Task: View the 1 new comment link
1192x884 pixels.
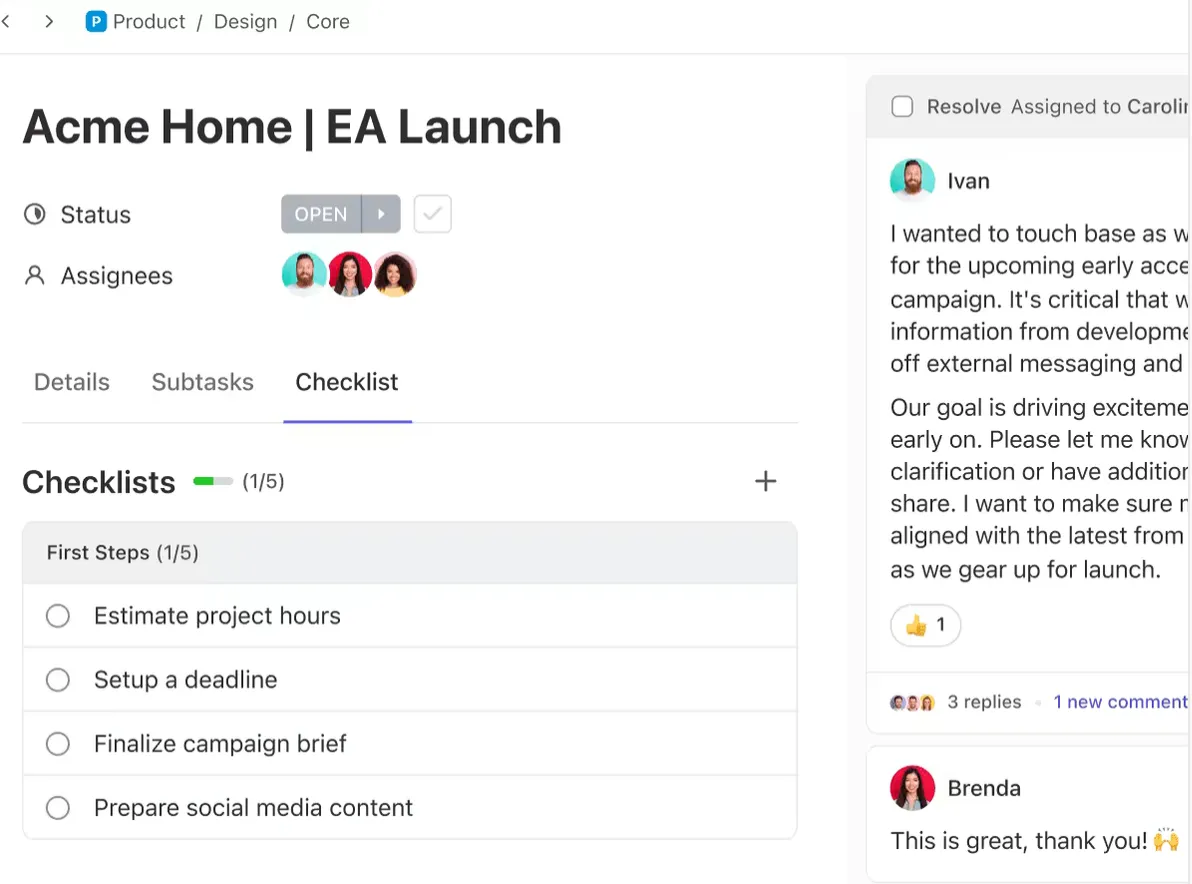Action: 1120,702
